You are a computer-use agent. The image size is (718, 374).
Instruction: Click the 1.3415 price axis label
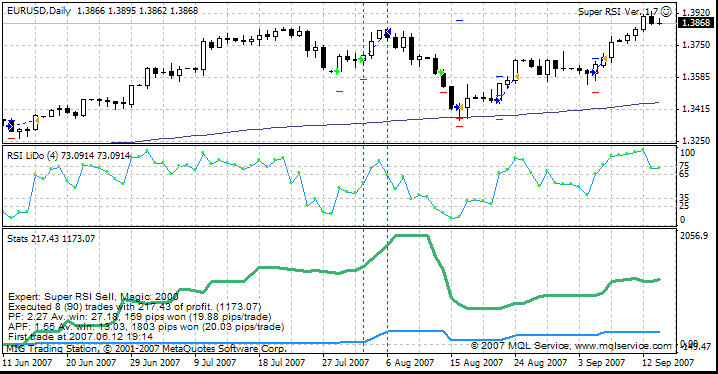tap(696, 109)
